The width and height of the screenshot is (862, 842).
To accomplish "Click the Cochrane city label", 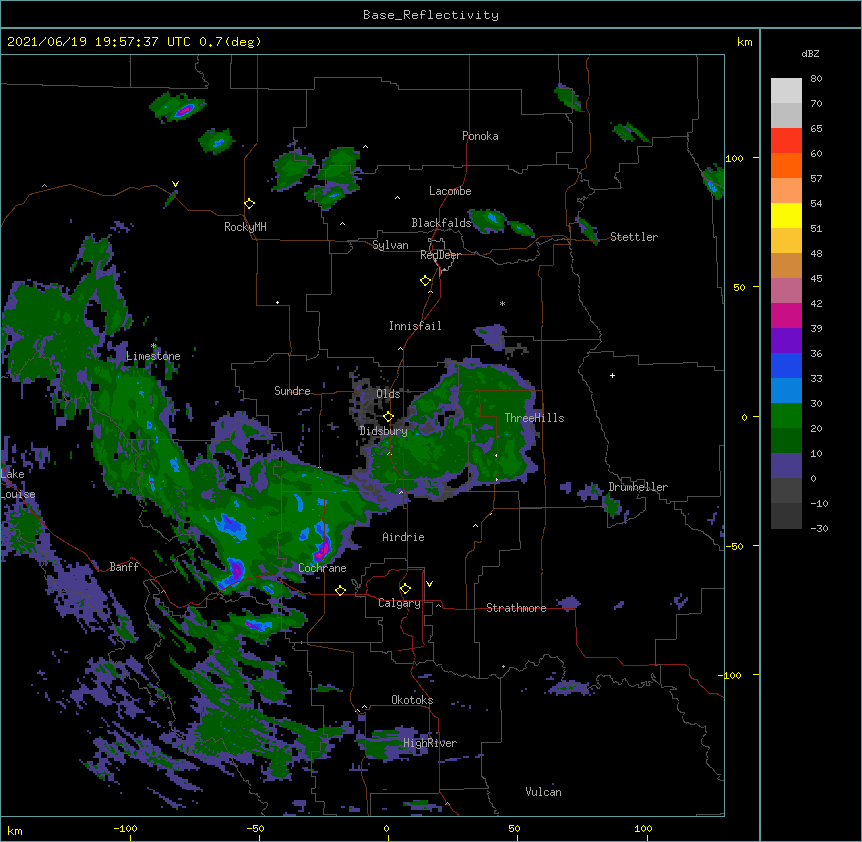I will (x=322, y=568).
